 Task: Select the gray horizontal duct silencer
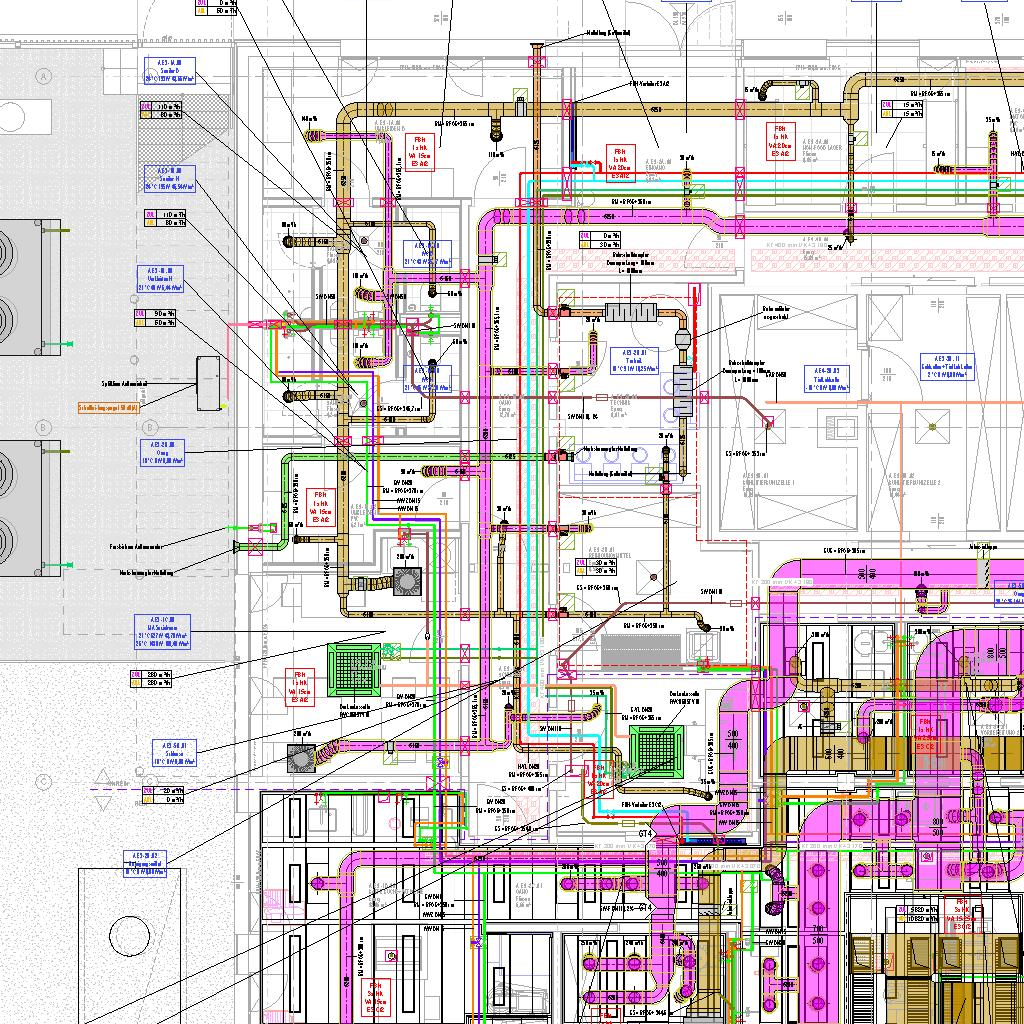(x=628, y=312)
